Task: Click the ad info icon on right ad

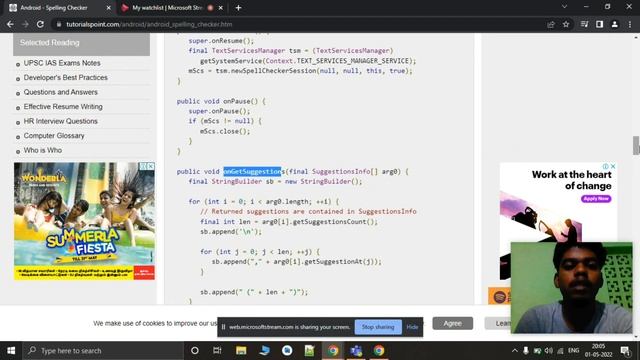Action: (606, 167)
